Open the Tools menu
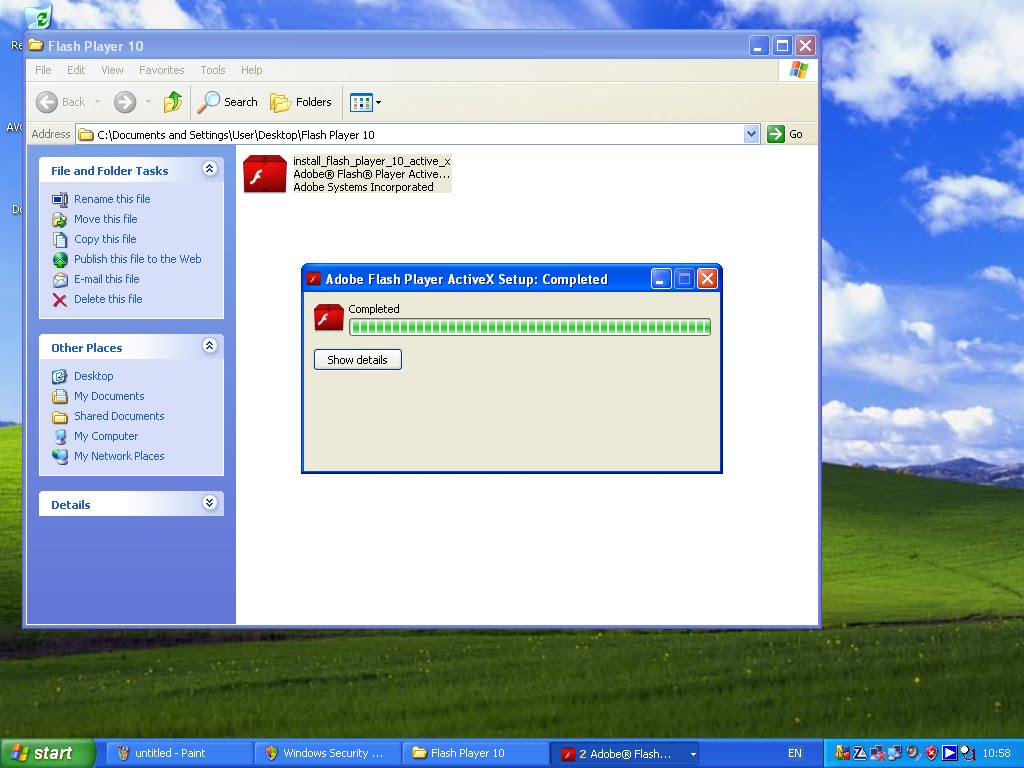Image resolution: width=1024 pixels, height=768 pixels. 212,70
